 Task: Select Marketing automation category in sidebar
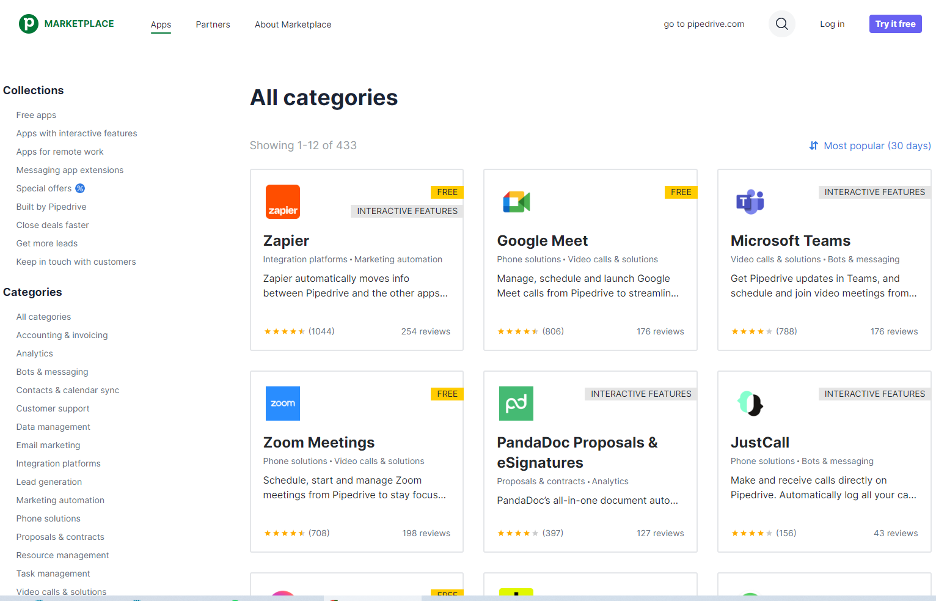click(60, 500)
